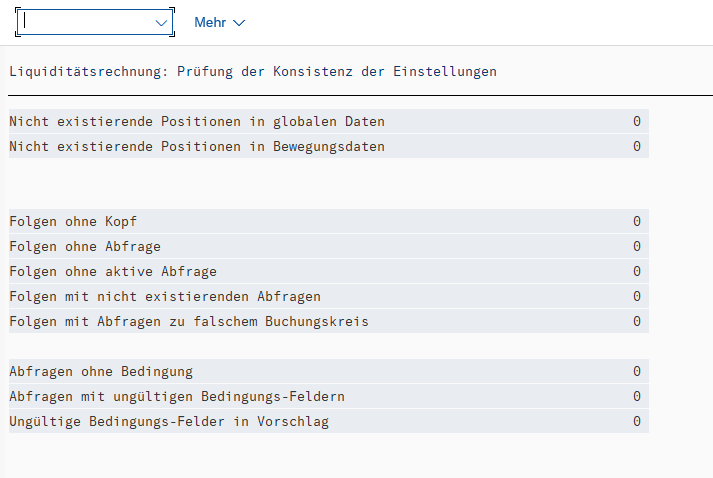Select count value for Positionen in Bewegungsdaten
The width and height of the screenshot is (713, 478).
636,147
